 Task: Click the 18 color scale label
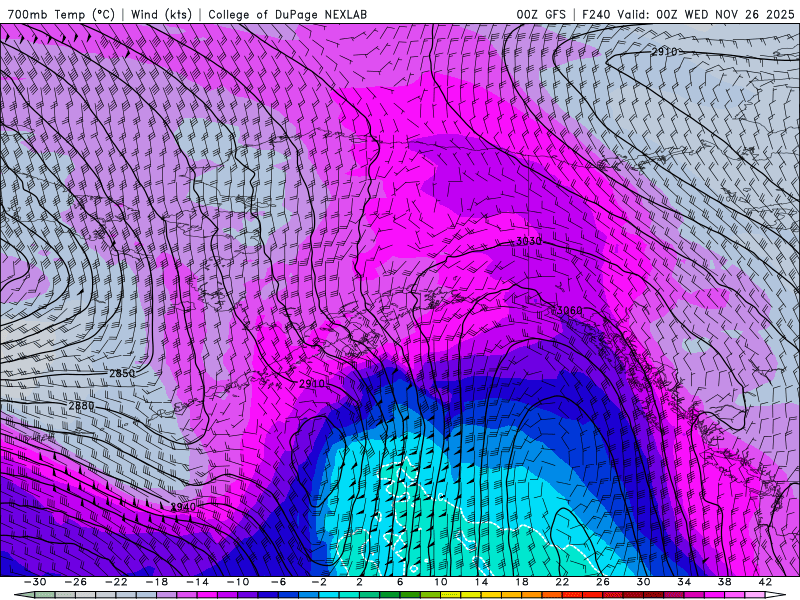521,582
